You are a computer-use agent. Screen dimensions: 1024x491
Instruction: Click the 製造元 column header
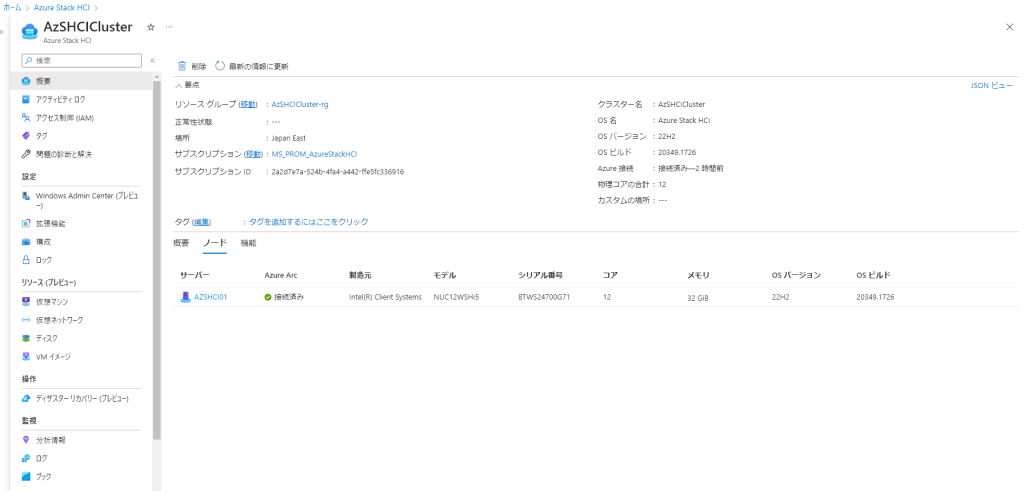(x=360, y=276)
